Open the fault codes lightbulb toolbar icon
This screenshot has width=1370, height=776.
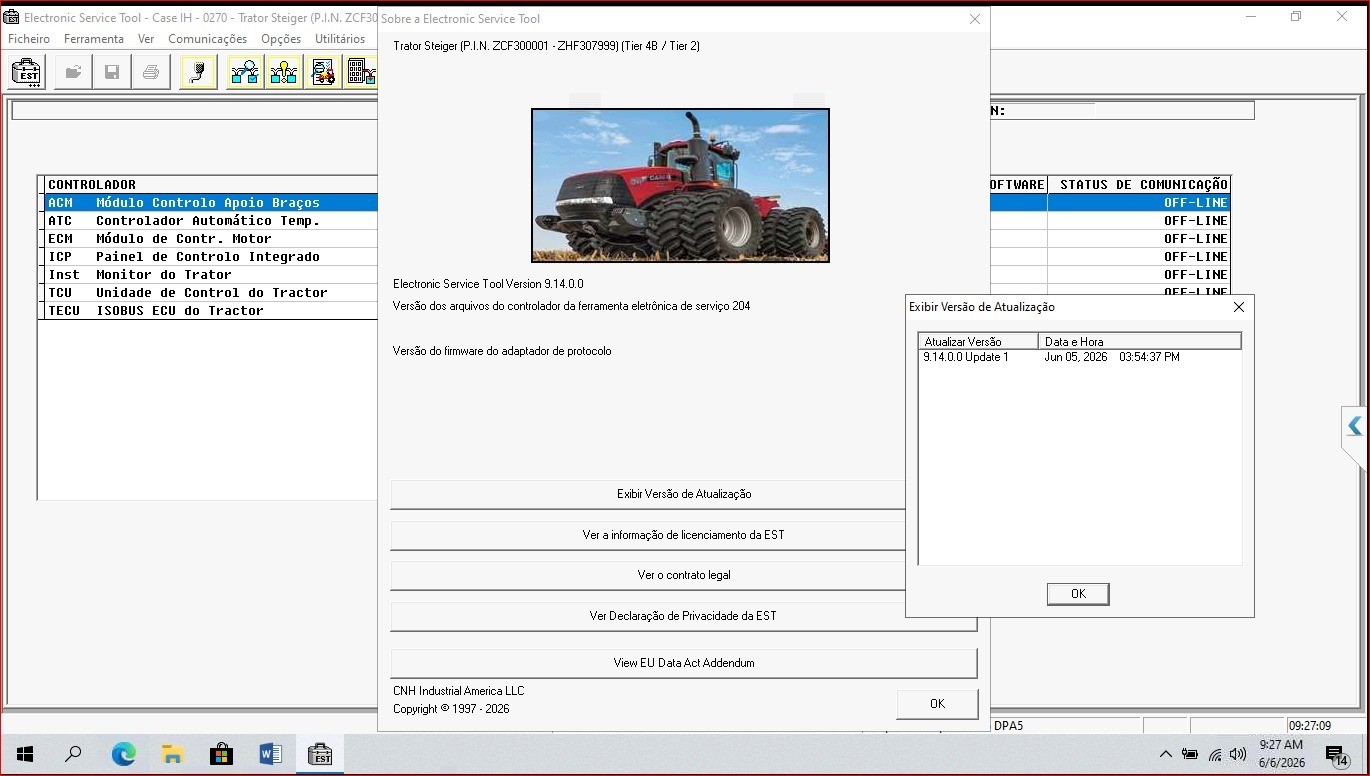point(284,72)
